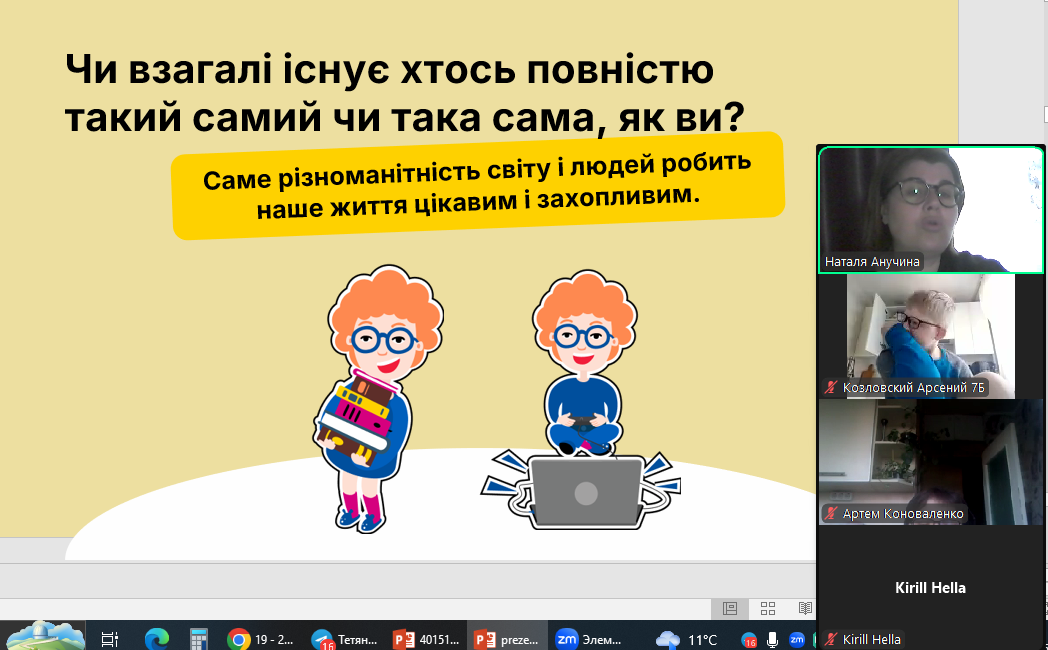Screen dimensions: 1048x650
Task: Open Telegram chat 'Тетян...' in taskbar
Action: pos(346,639)
